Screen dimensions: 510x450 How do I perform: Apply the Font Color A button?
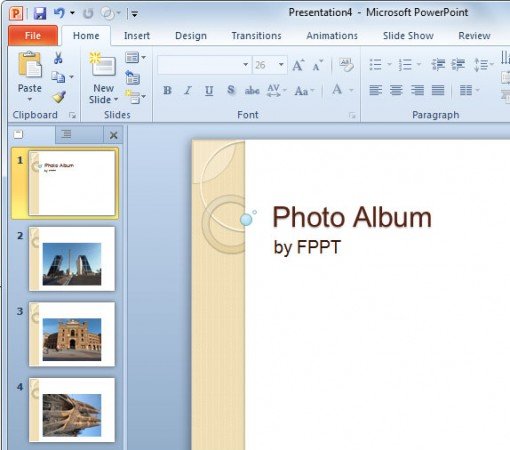[337, 90]
